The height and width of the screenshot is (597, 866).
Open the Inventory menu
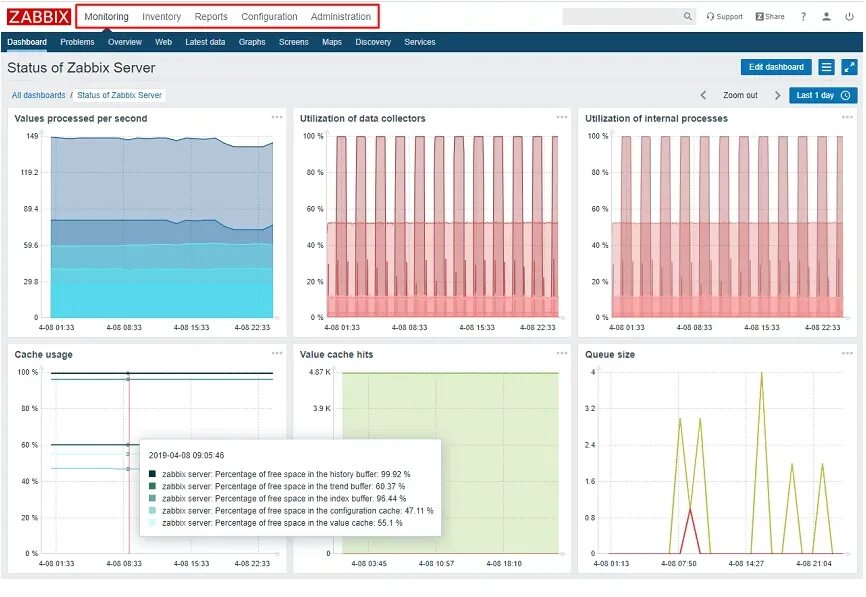click(161, 17)
